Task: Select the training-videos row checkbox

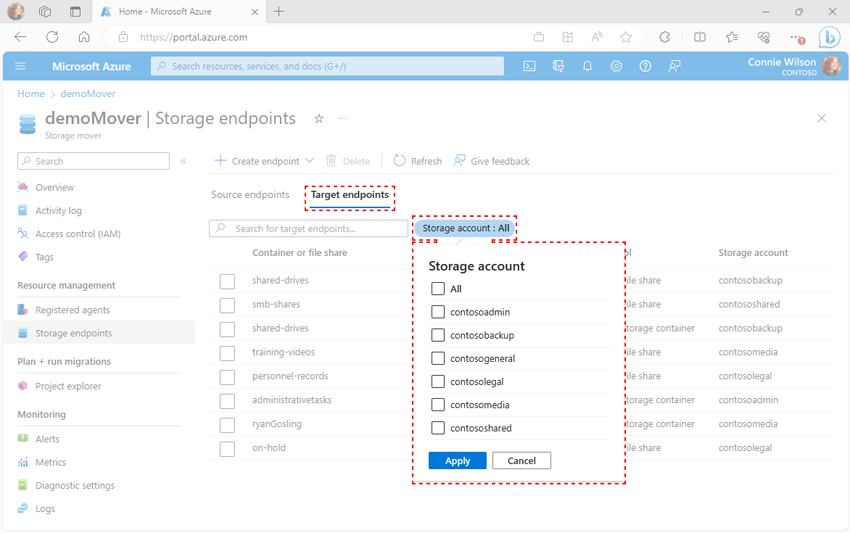Action: click(227, 353)
